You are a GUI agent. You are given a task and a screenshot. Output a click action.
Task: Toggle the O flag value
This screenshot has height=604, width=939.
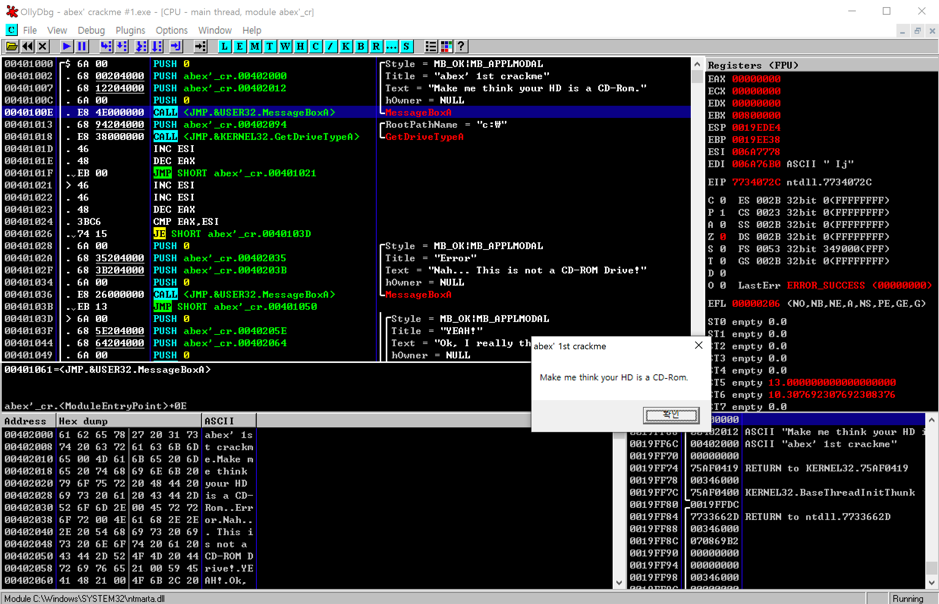click(x=723, y=286)
